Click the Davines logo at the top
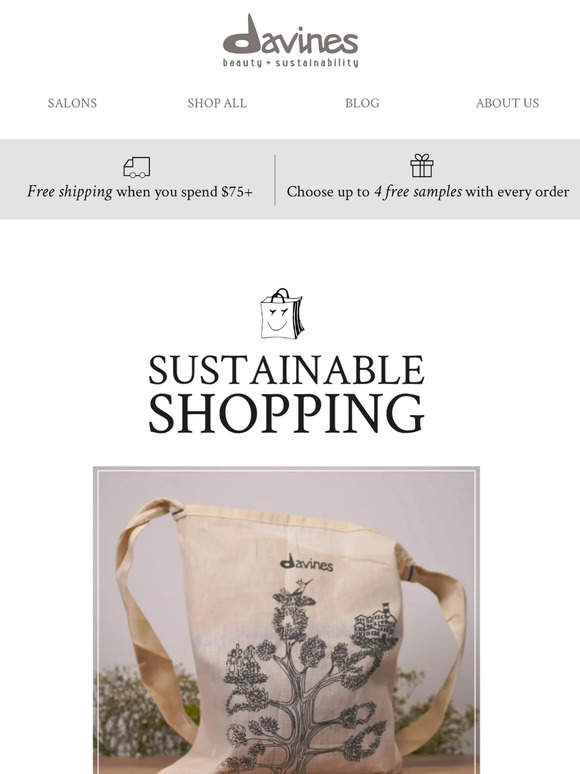 tap(290, 40)
